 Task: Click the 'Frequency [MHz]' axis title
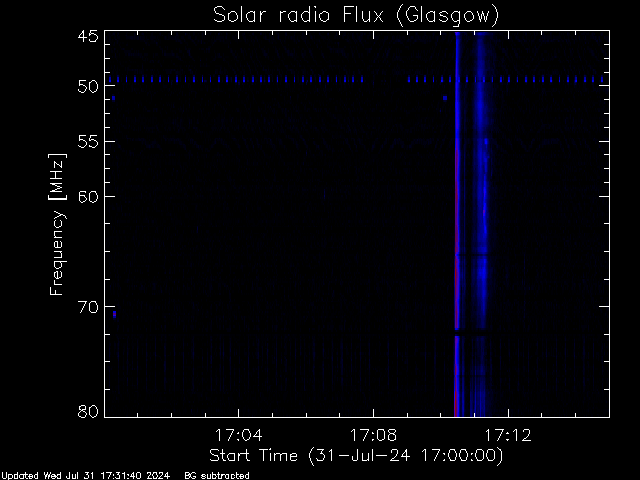pyautogui.click(x=57, y=224)
